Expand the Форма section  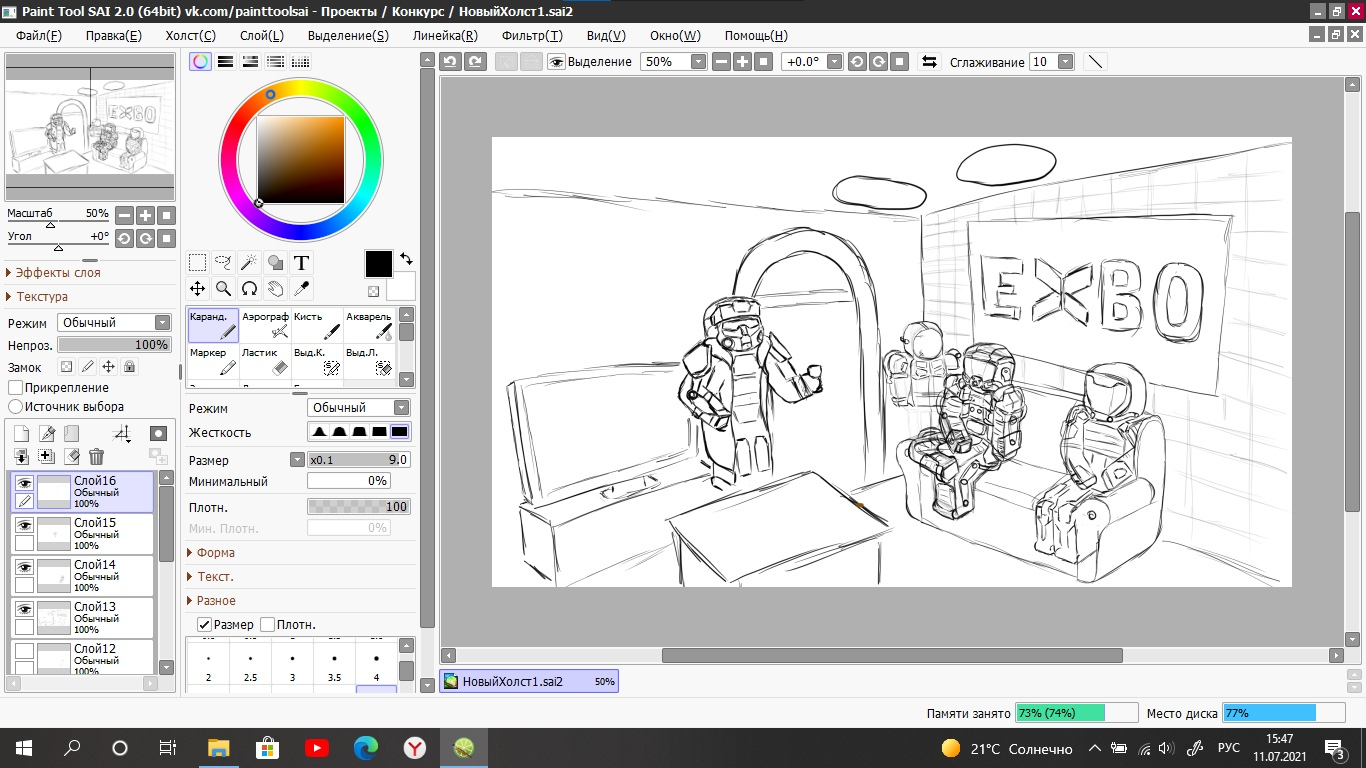click(216, 552)
